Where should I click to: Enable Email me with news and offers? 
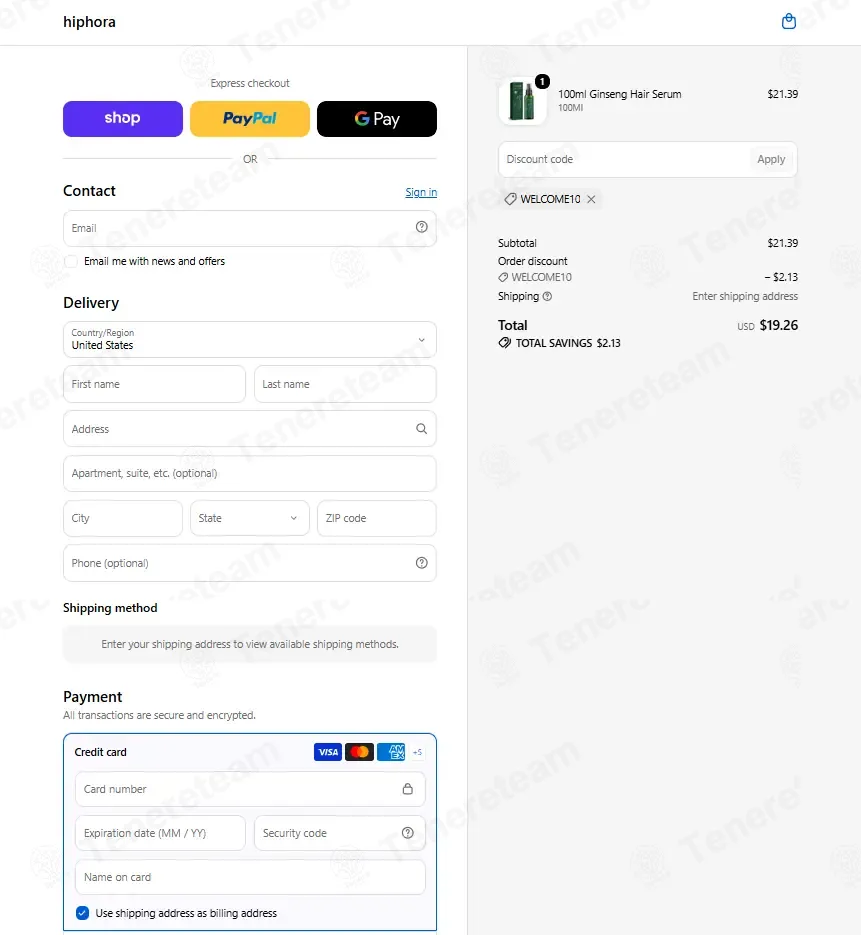71,261
